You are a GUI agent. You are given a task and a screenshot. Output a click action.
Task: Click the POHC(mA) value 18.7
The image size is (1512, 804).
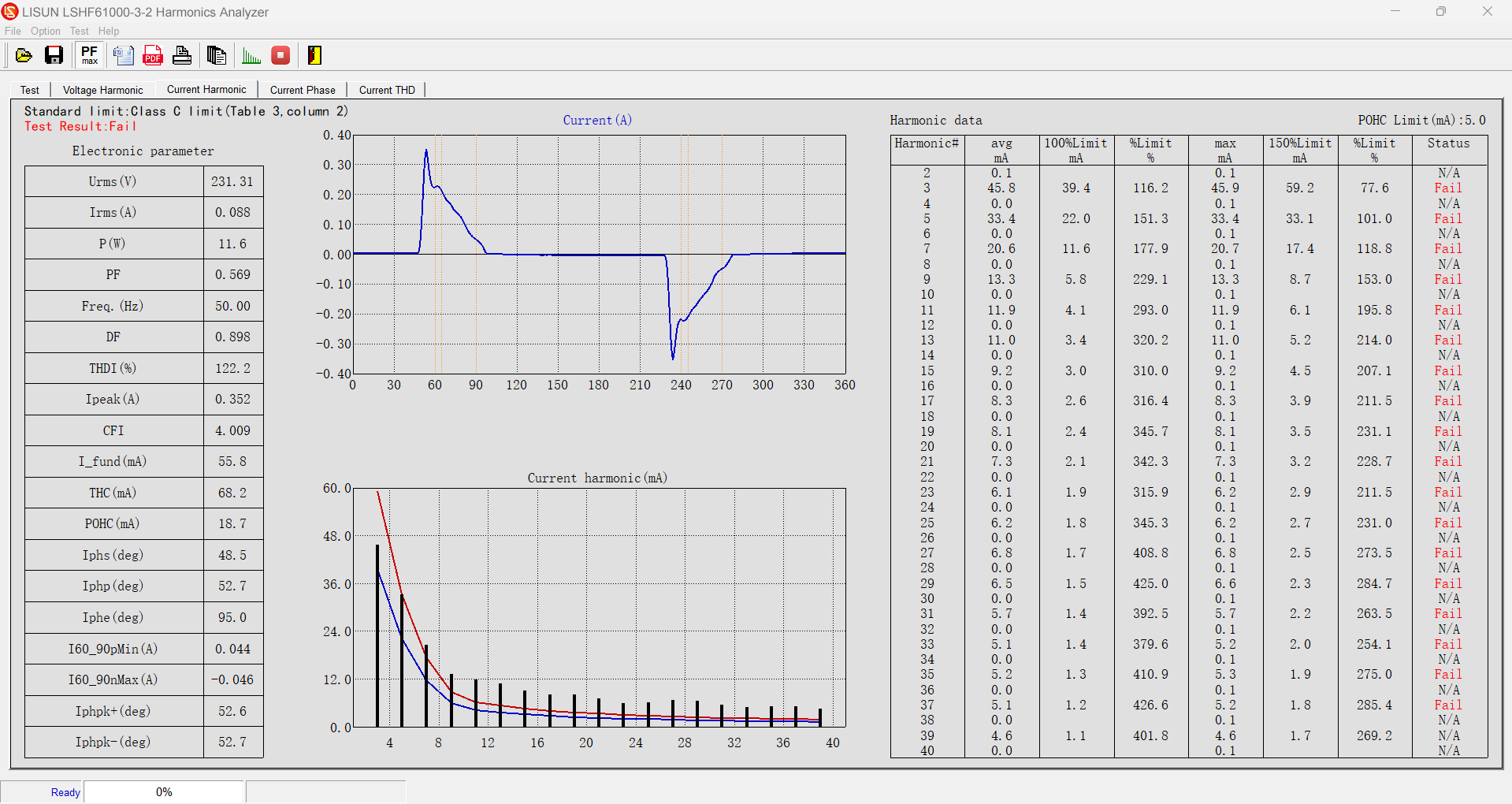pyautogui.click(x=232, y=523)
